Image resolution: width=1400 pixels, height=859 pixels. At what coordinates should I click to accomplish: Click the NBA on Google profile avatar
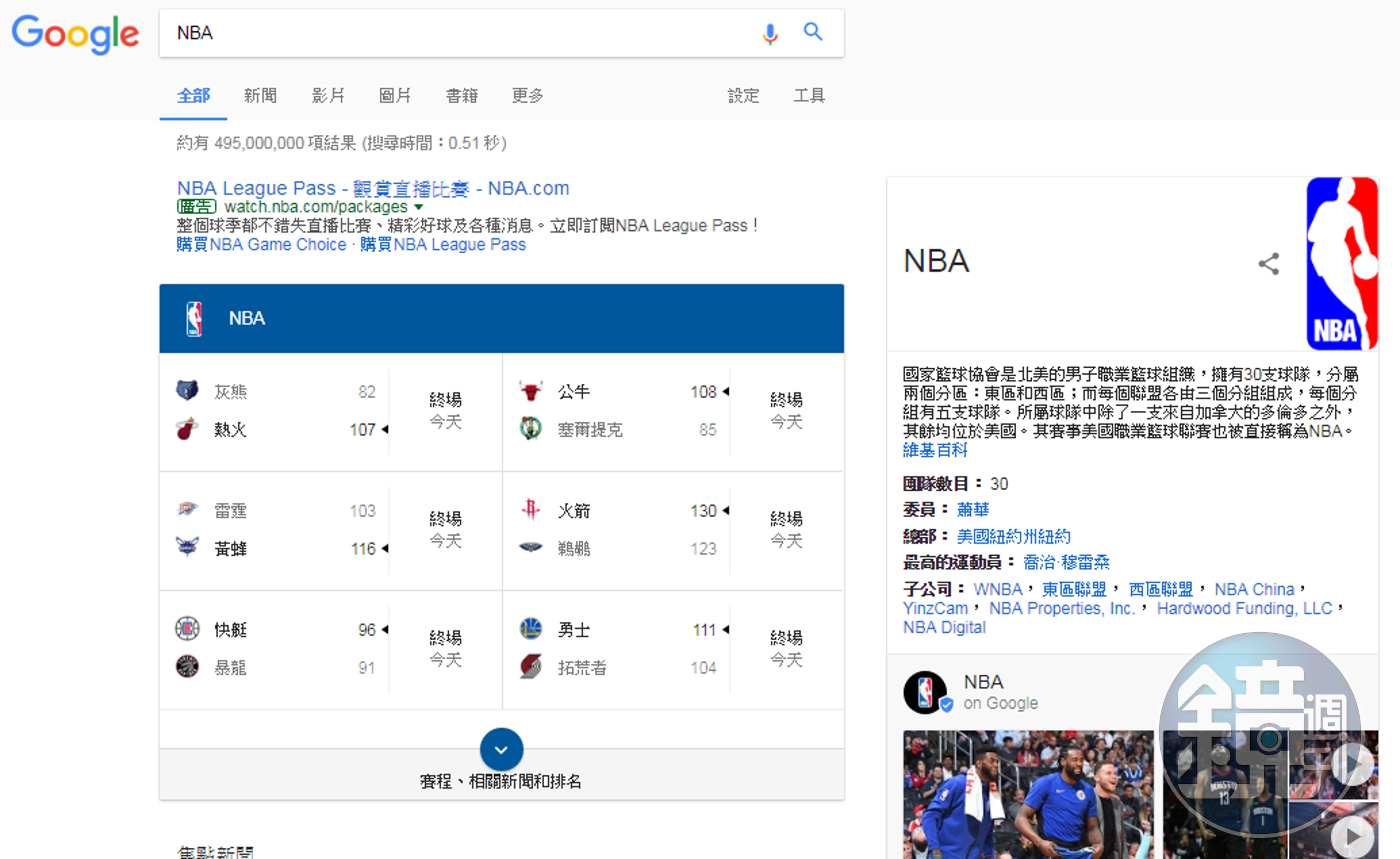point(925,692)
